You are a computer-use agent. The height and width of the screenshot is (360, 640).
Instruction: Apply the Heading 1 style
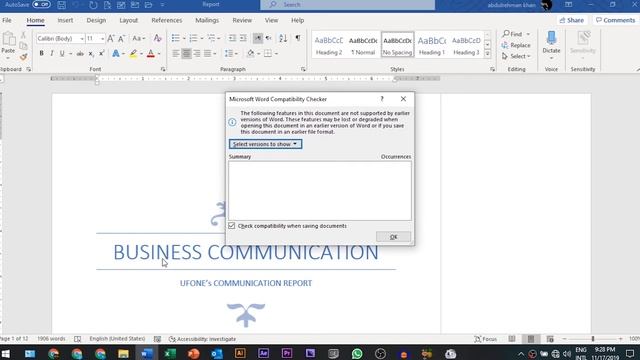point(432,44)
